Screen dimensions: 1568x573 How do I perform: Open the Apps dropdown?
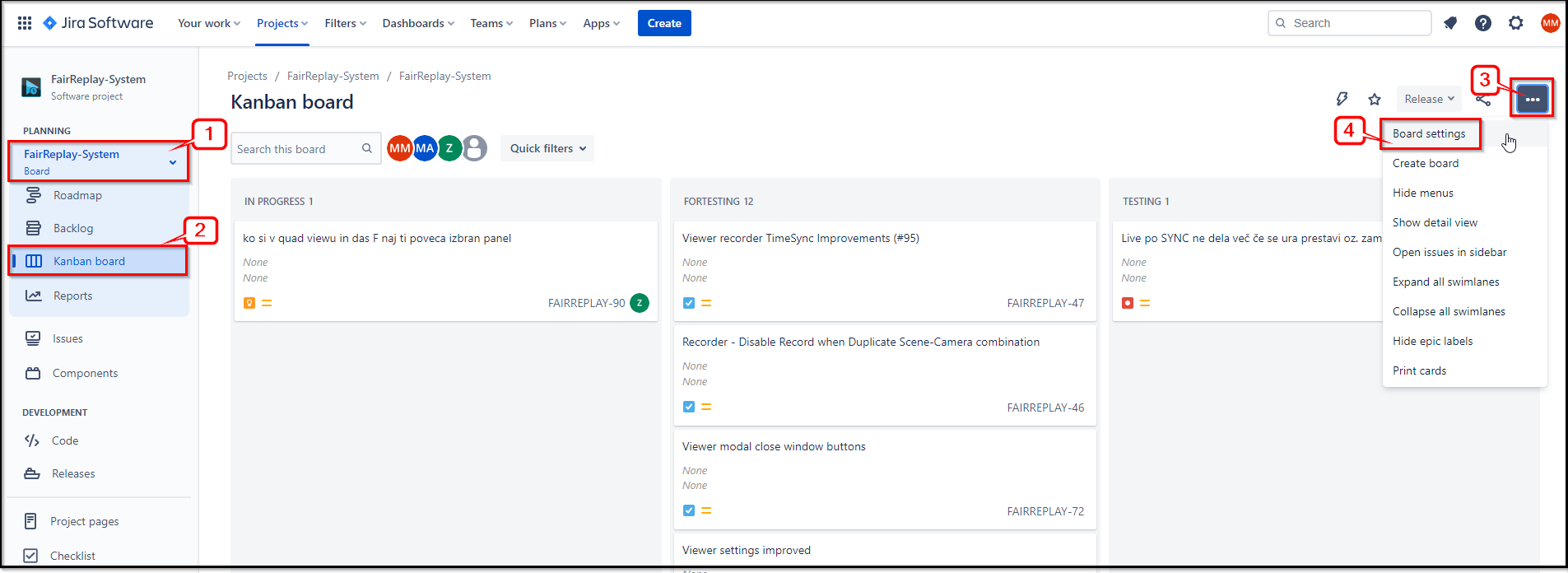(x=601, y=23)
